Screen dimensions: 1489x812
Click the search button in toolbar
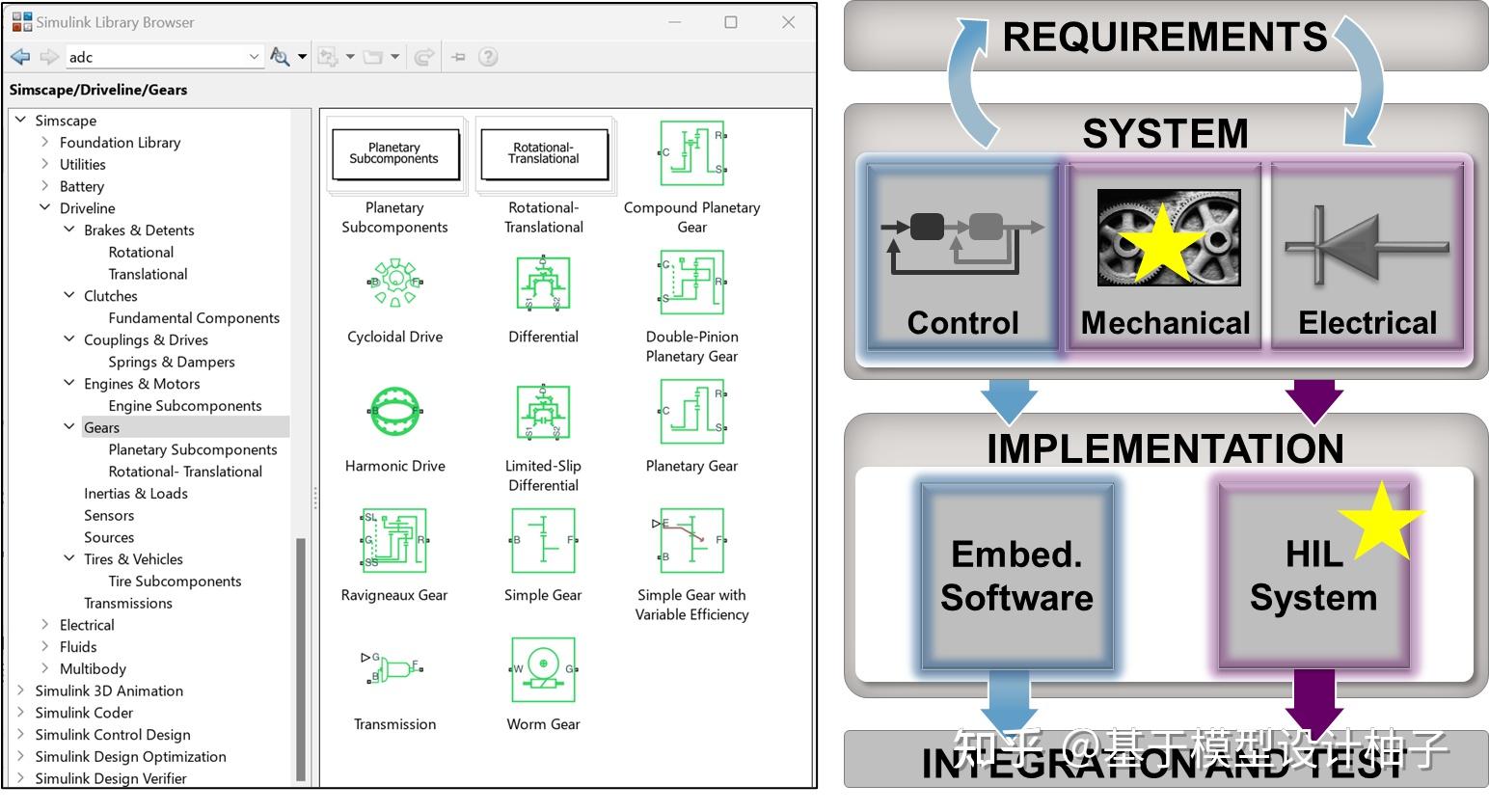click(x=280, y=57)
